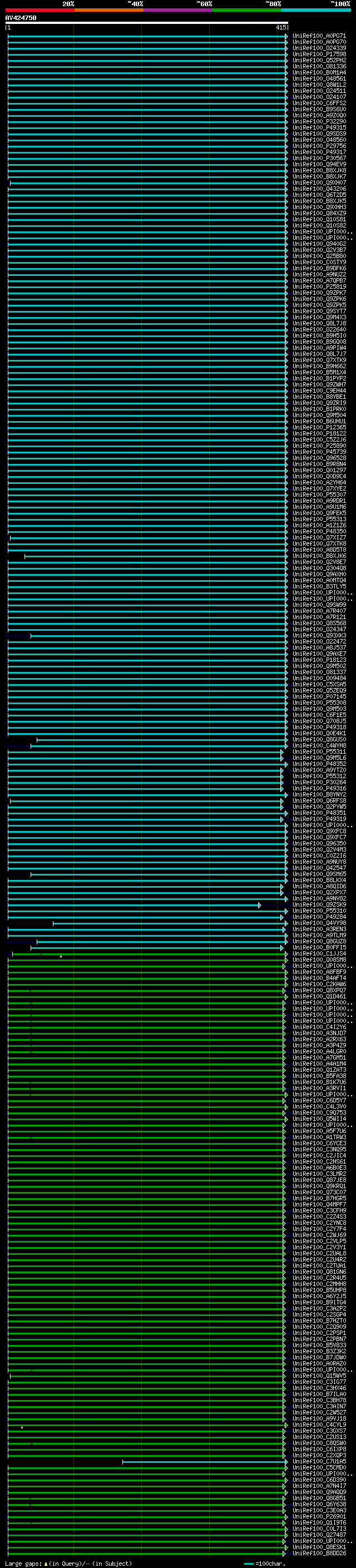
Task: Click the UniRef100_P30567 label
Action: (x=319, y=159)
